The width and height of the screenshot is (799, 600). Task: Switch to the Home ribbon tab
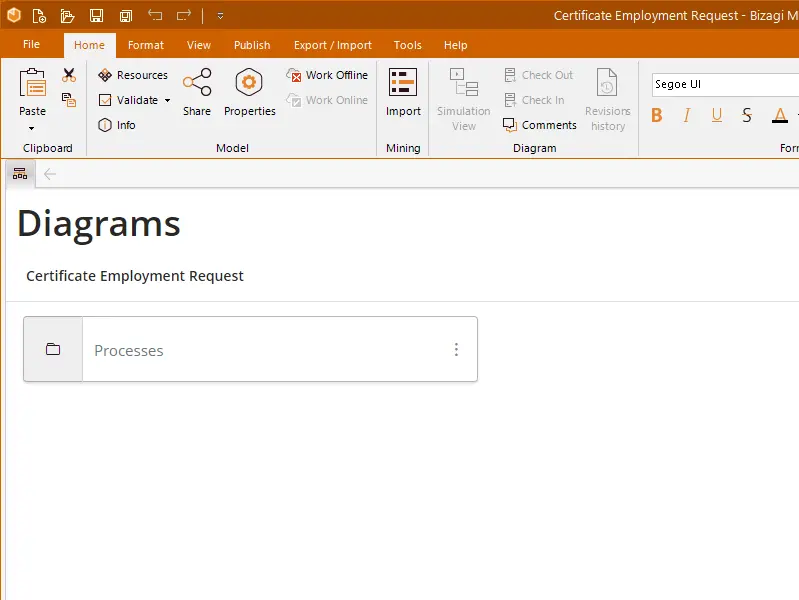(89, 45)
